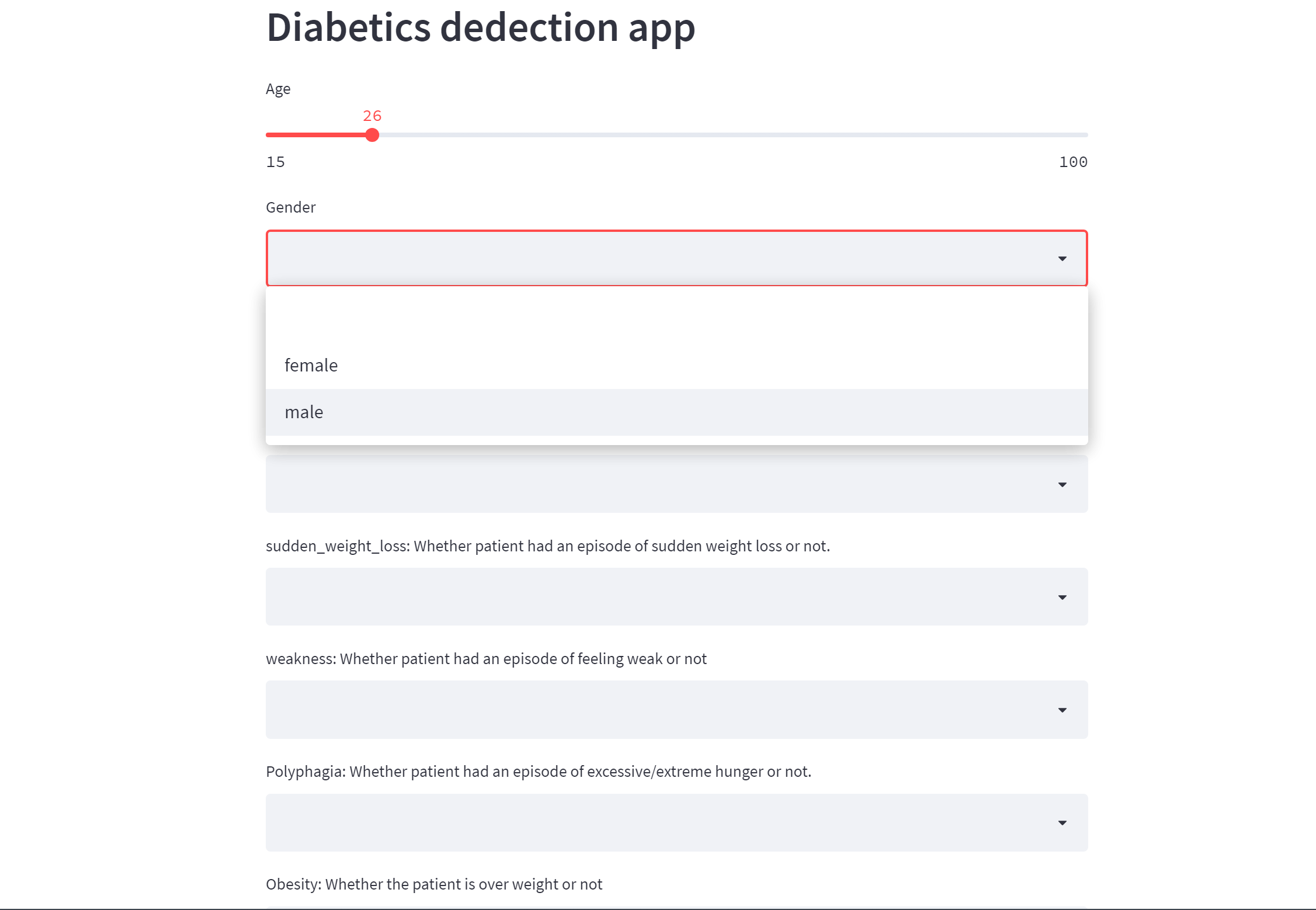
Task: Open the Polyphagia select box
Action: (643, 823)
